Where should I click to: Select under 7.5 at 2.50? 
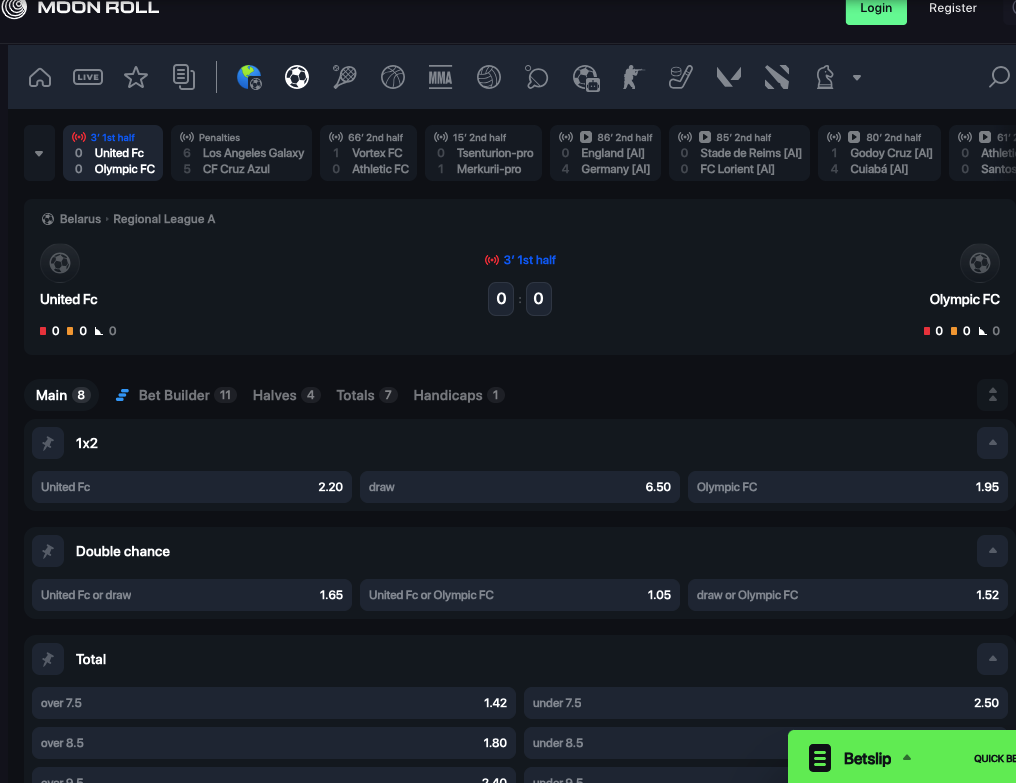[766, 703]
